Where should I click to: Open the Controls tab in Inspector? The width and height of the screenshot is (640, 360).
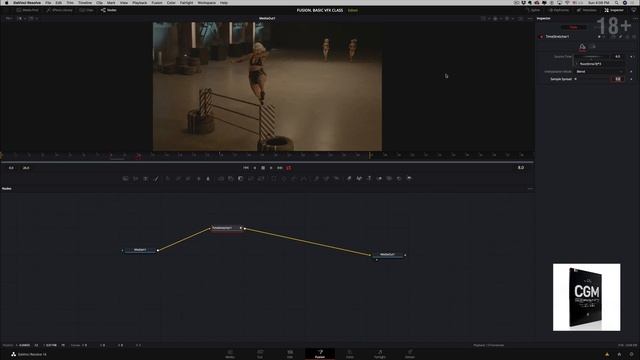coord(582,47)
